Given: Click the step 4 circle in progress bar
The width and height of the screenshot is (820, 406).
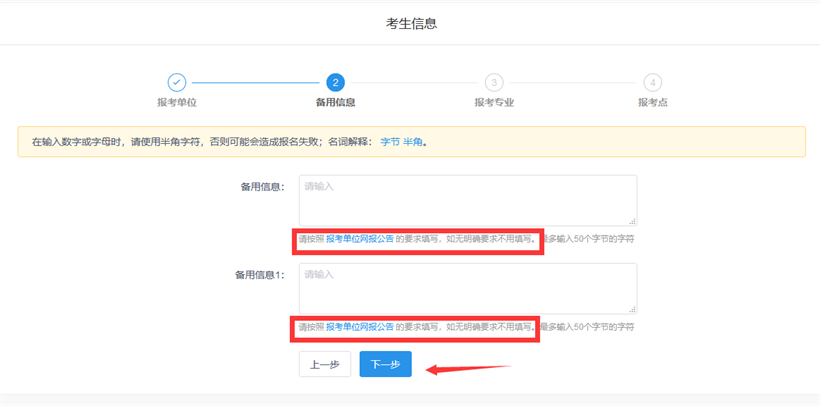Looking at the screenshot, I should coord(652,83).
